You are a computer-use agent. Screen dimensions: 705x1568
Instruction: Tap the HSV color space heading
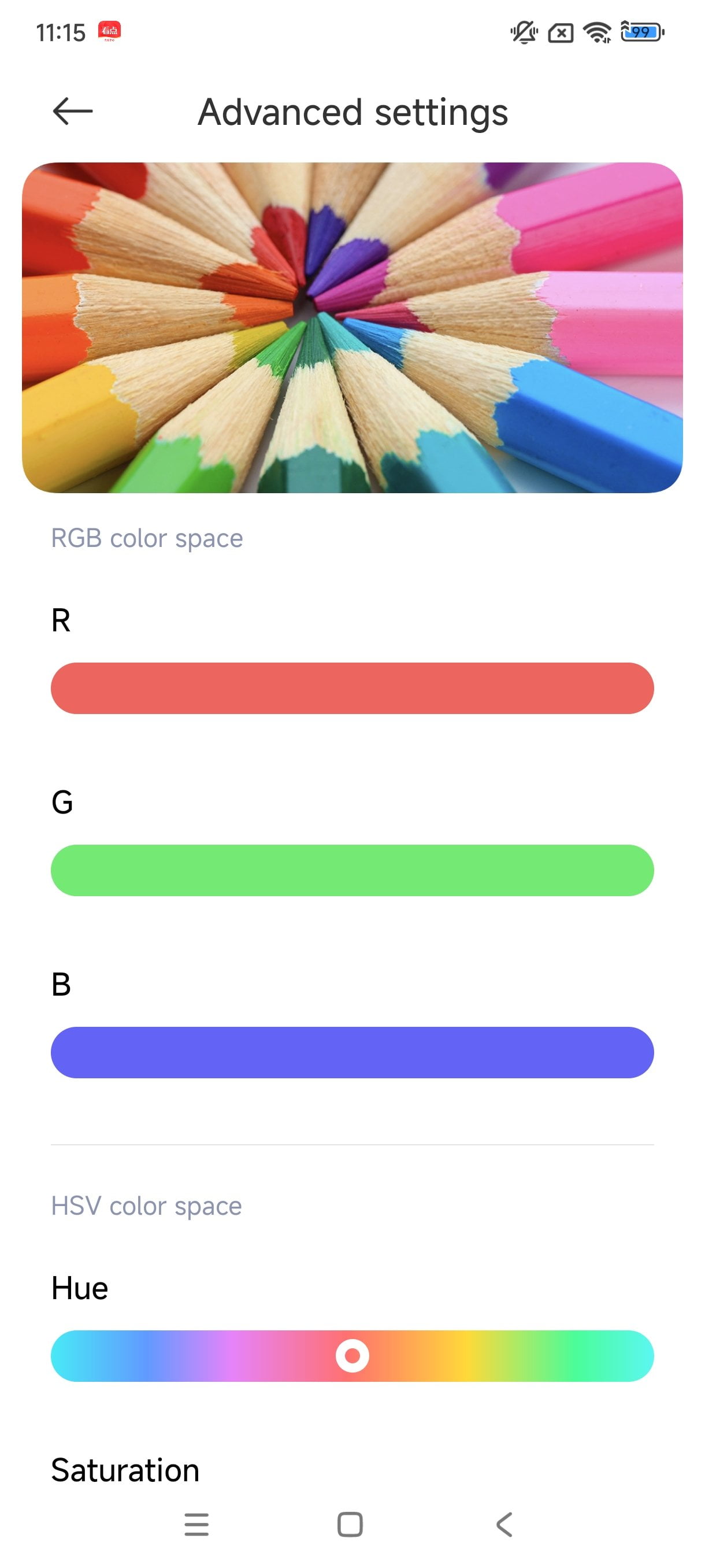tap(147, 1205)
